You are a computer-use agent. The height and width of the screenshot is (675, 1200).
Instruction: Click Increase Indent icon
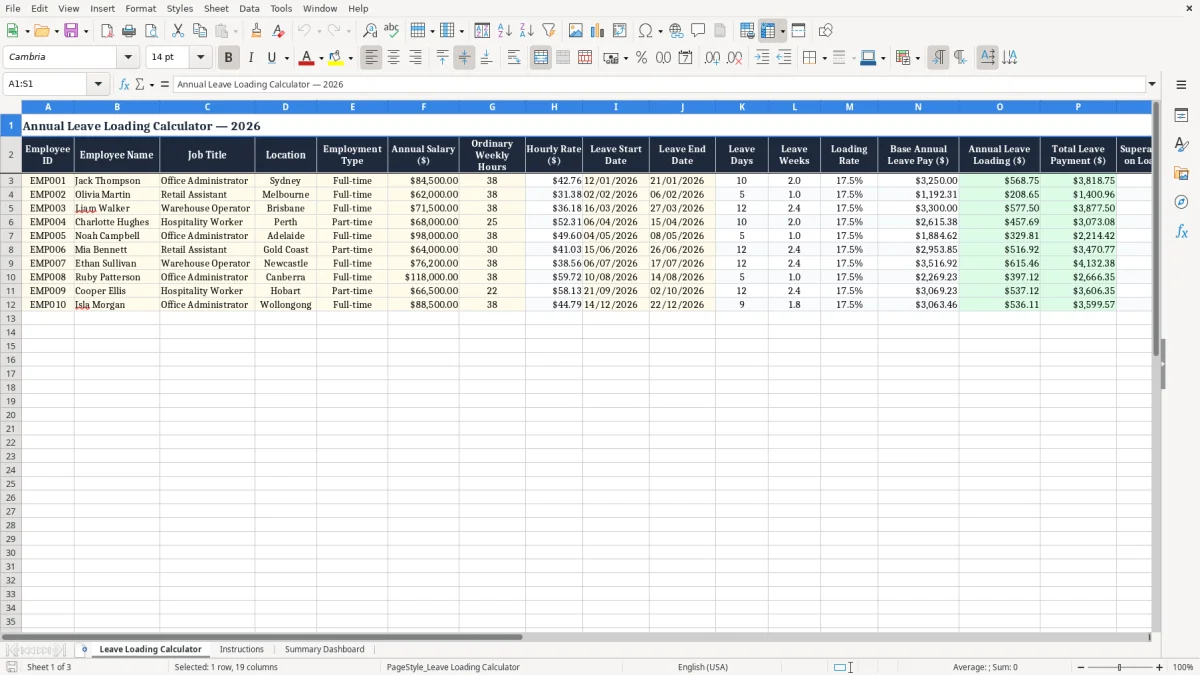(762, 58)
